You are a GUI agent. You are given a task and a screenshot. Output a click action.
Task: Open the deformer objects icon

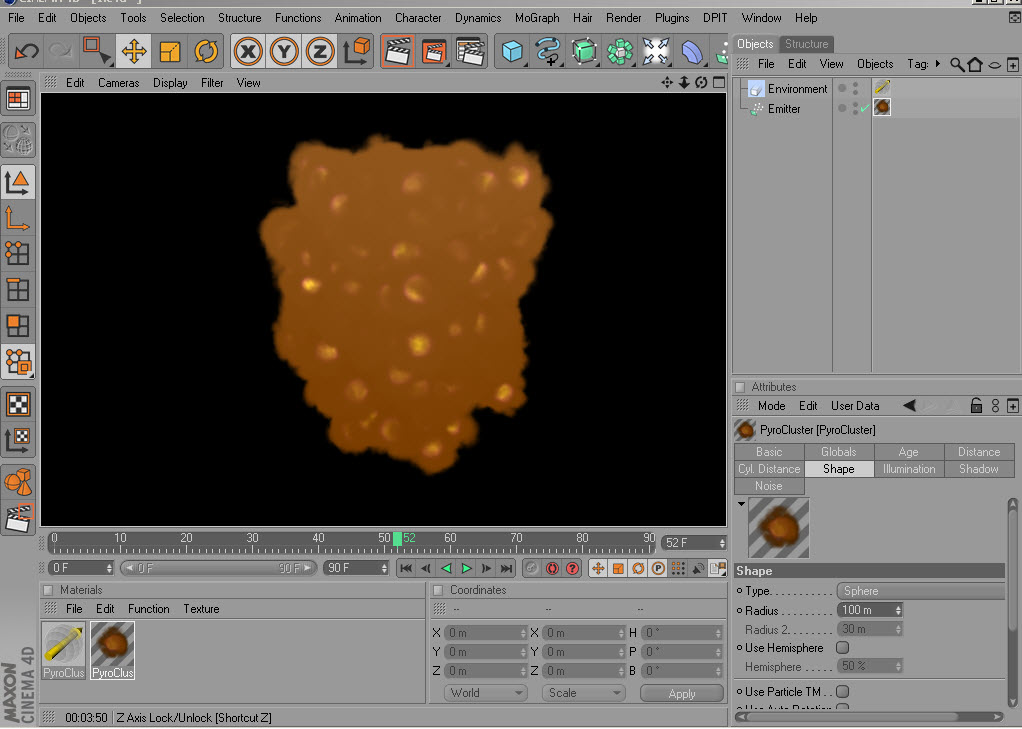(x=692, y=51)
